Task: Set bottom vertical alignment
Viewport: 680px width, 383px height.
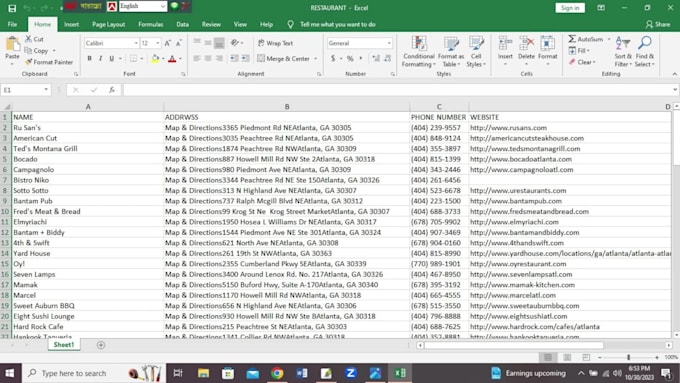Action: coord(219,43)
